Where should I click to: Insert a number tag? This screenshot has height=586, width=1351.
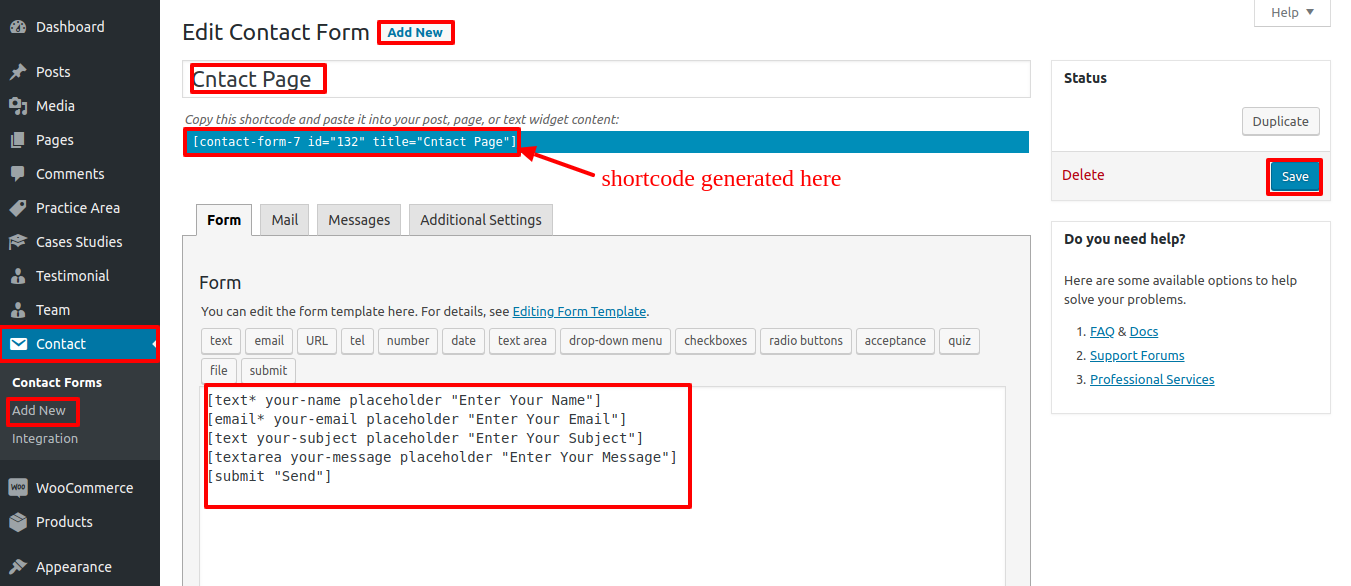(408, 340)
